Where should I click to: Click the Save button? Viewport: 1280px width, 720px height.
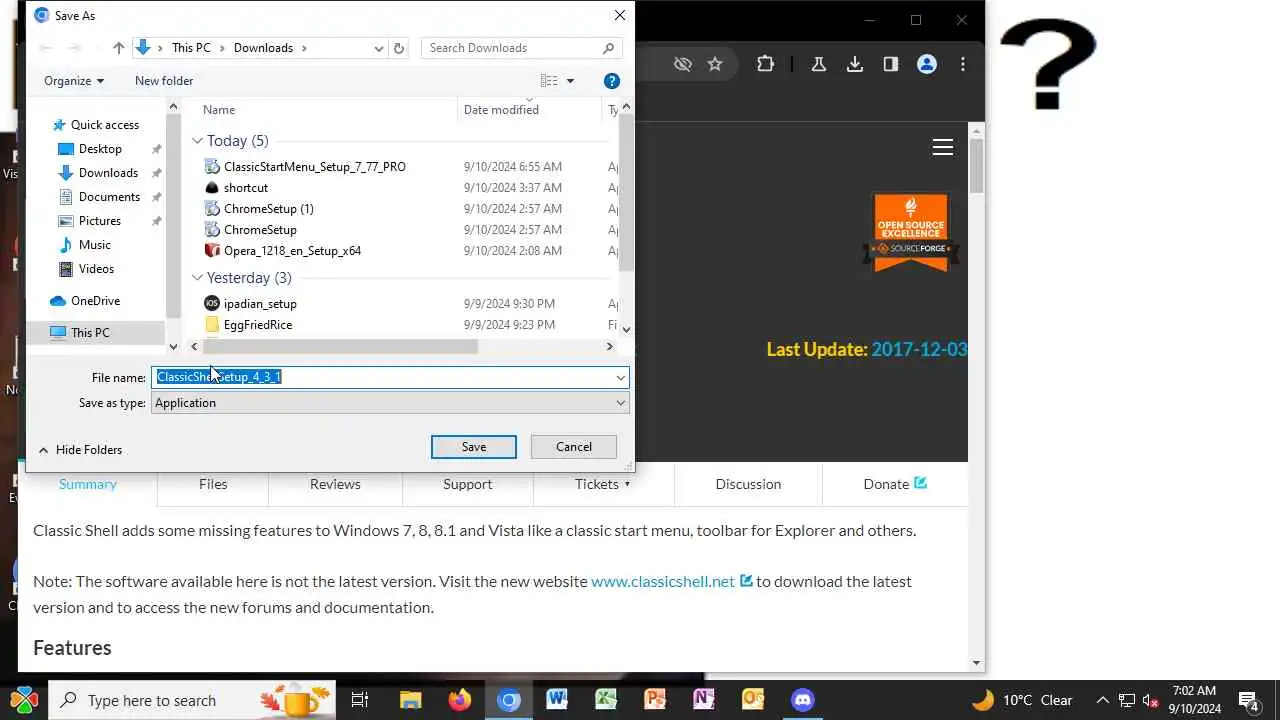click(474, 447)
